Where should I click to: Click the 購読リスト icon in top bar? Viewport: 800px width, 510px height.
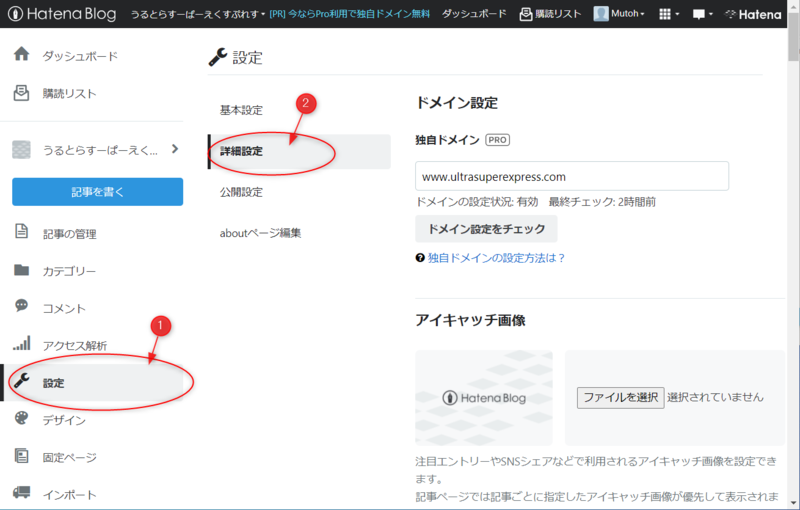pyautogui.click(x=526, y=14)
